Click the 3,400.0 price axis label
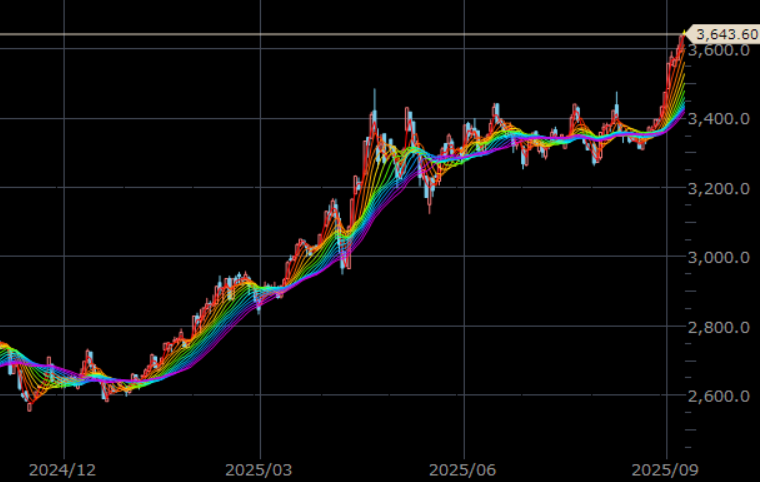760x482 pixels. [x=719, y=119]
